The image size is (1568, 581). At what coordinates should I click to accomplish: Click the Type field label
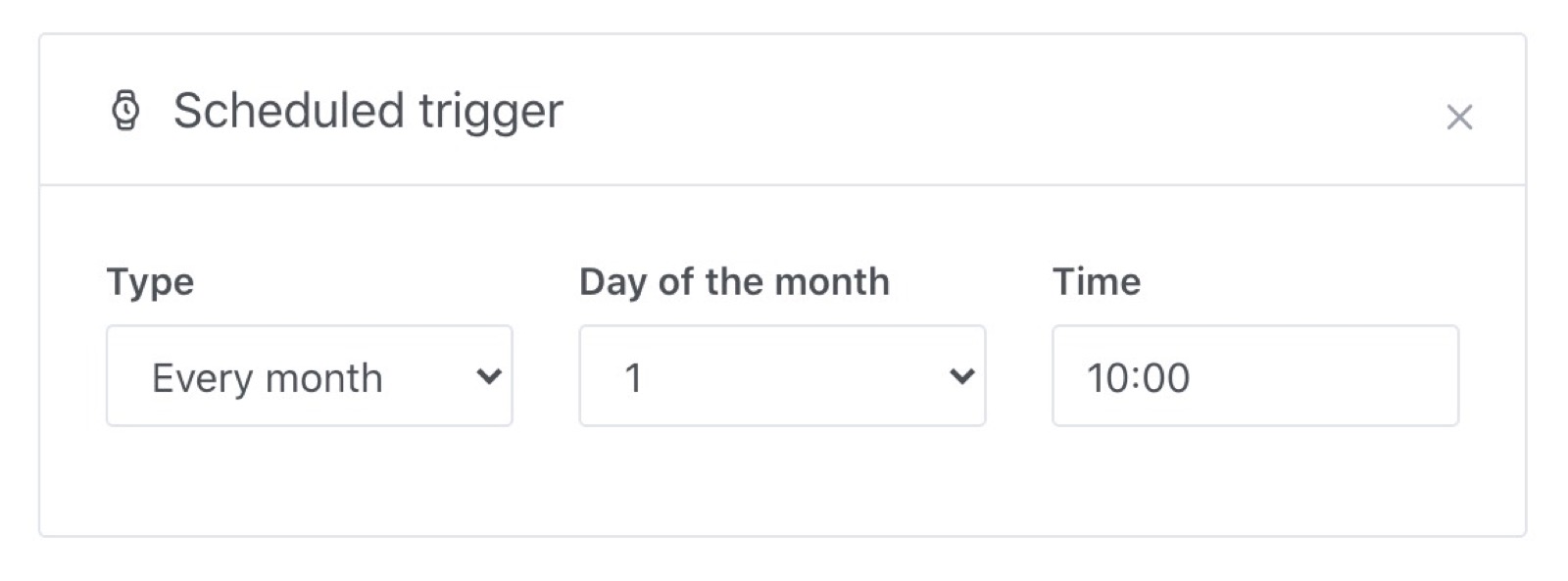[x=150, y=281]
